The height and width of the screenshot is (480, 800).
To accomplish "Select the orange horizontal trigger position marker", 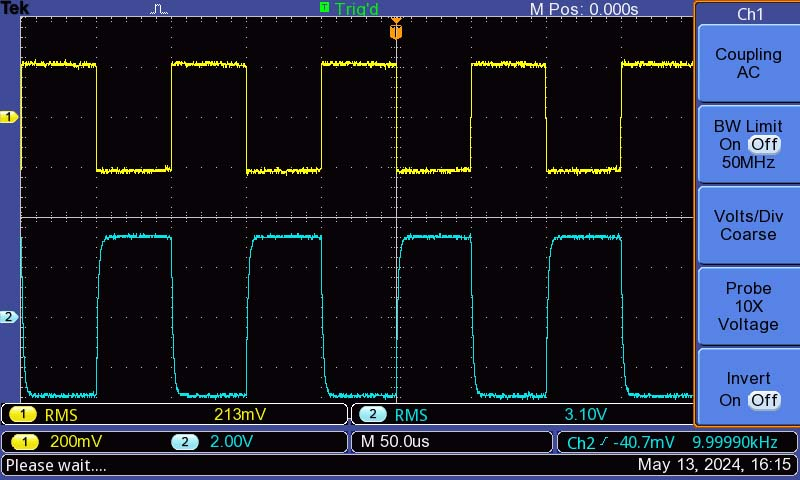I will 396,30.
